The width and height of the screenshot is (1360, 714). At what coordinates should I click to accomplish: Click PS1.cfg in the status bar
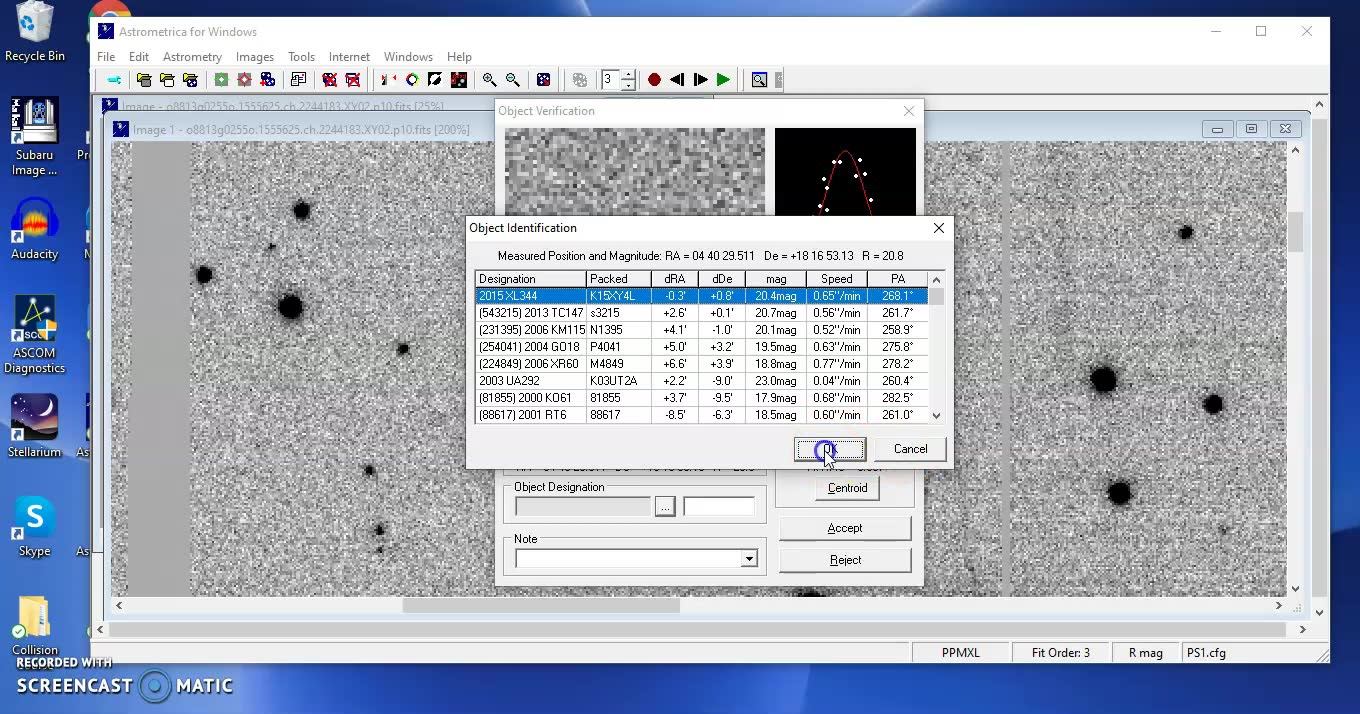(1206, 653)
